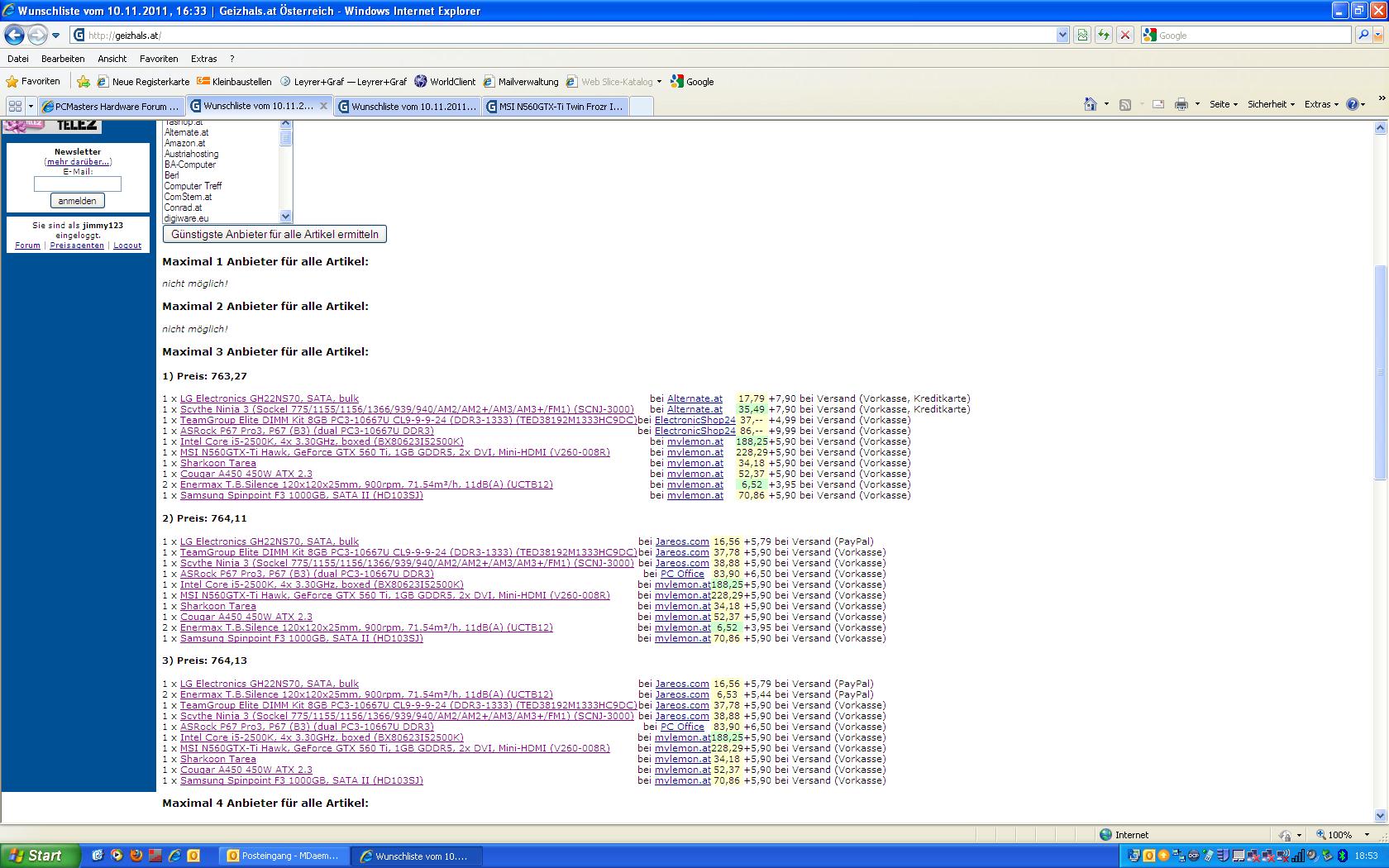
Task: Toggle the compatibility view icon
Action: 1081,35
